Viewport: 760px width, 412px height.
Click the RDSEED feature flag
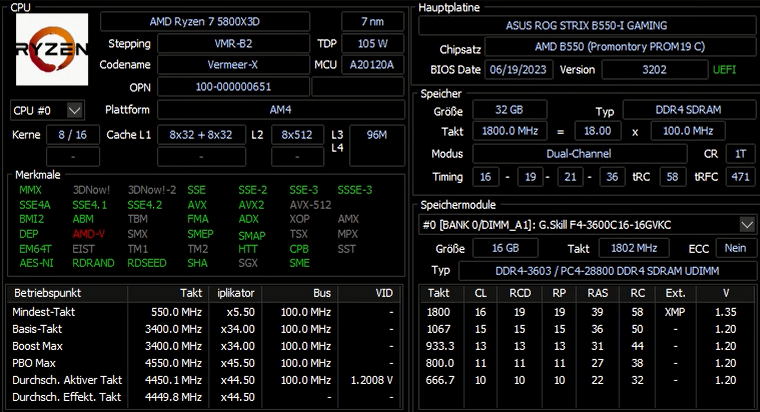coord(147,263)
